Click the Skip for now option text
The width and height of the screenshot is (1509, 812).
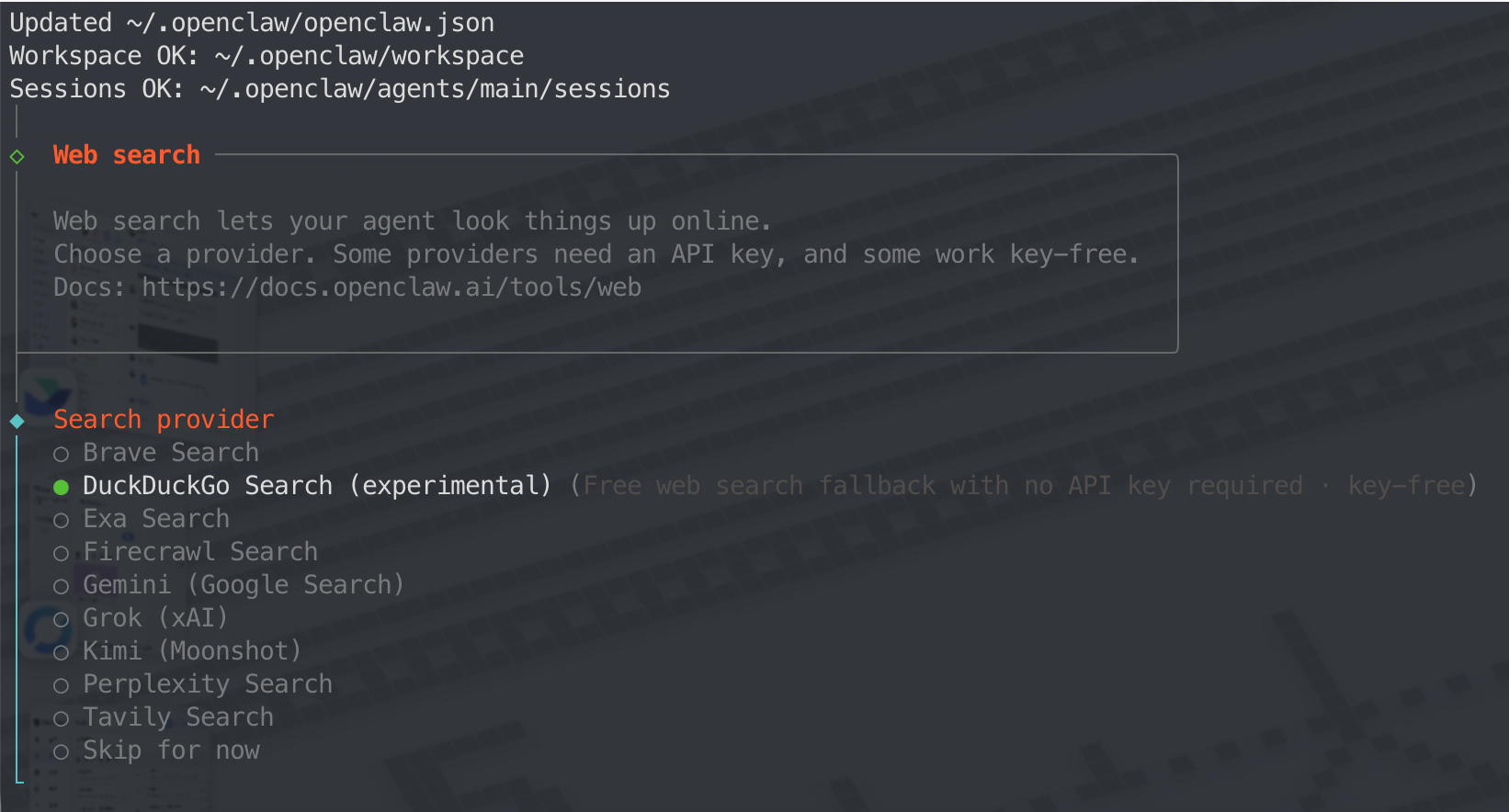click(x=171, y=750)
